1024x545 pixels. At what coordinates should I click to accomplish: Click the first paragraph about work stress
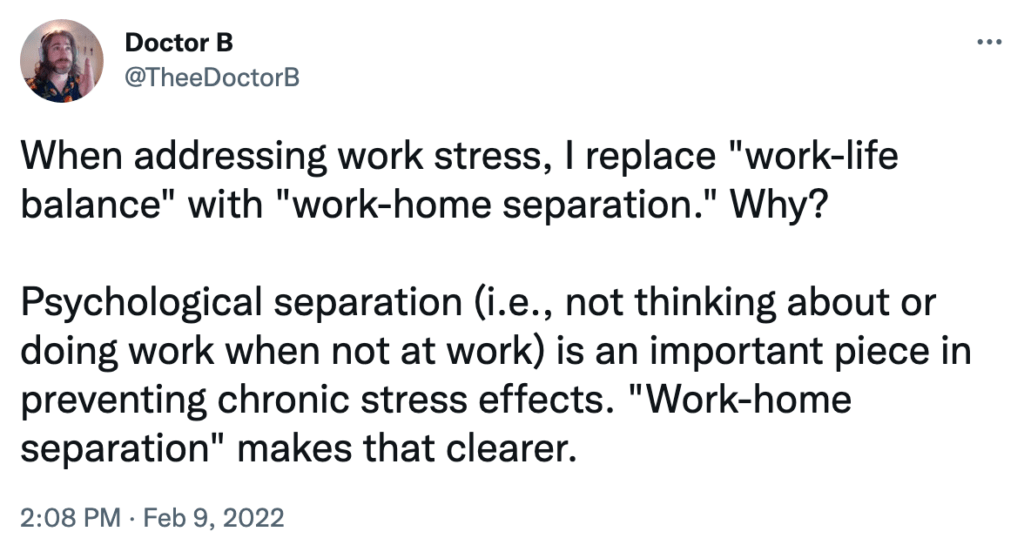(x=459, y=180)
